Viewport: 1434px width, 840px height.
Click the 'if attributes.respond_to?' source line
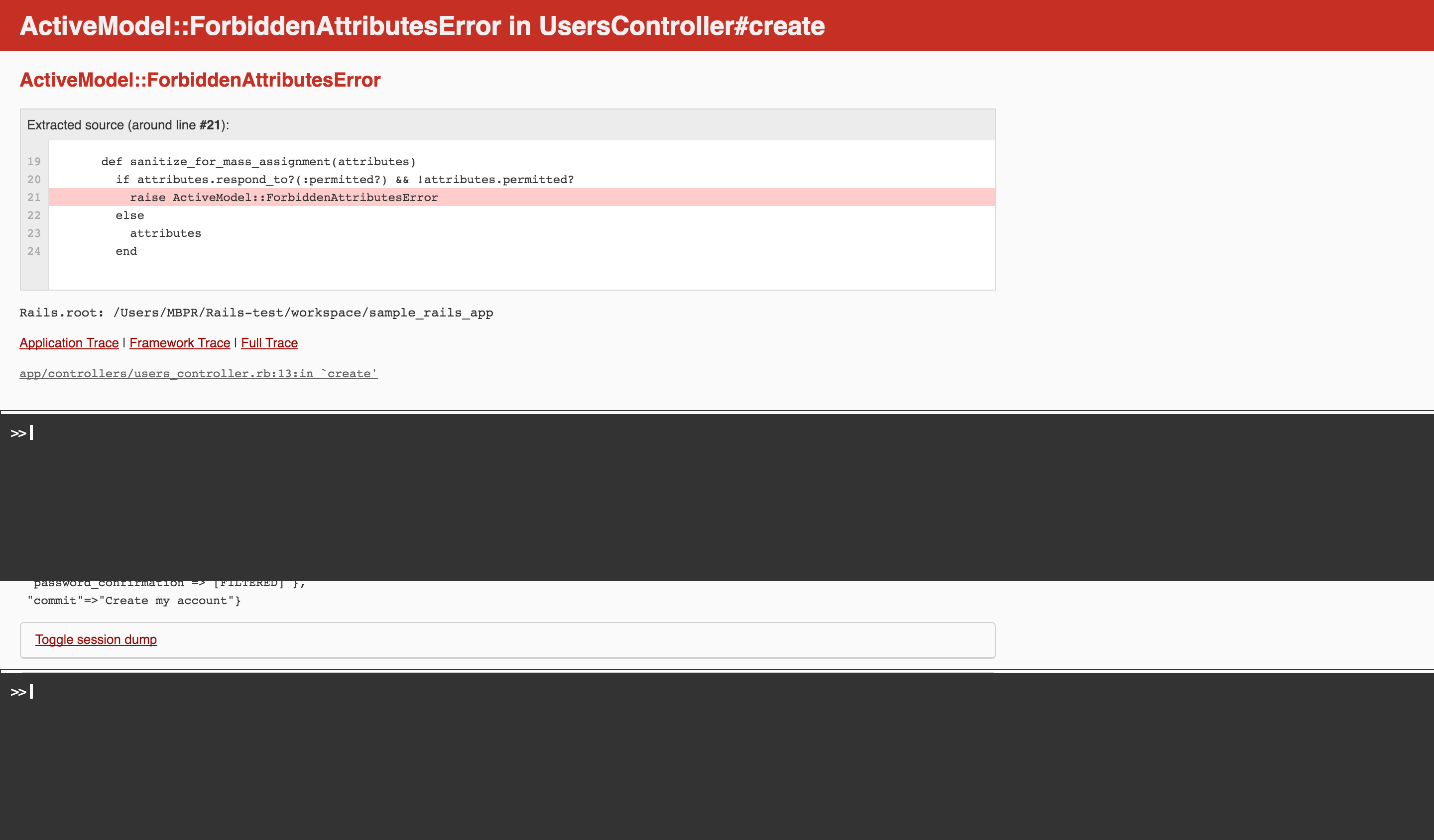point(344,180)
